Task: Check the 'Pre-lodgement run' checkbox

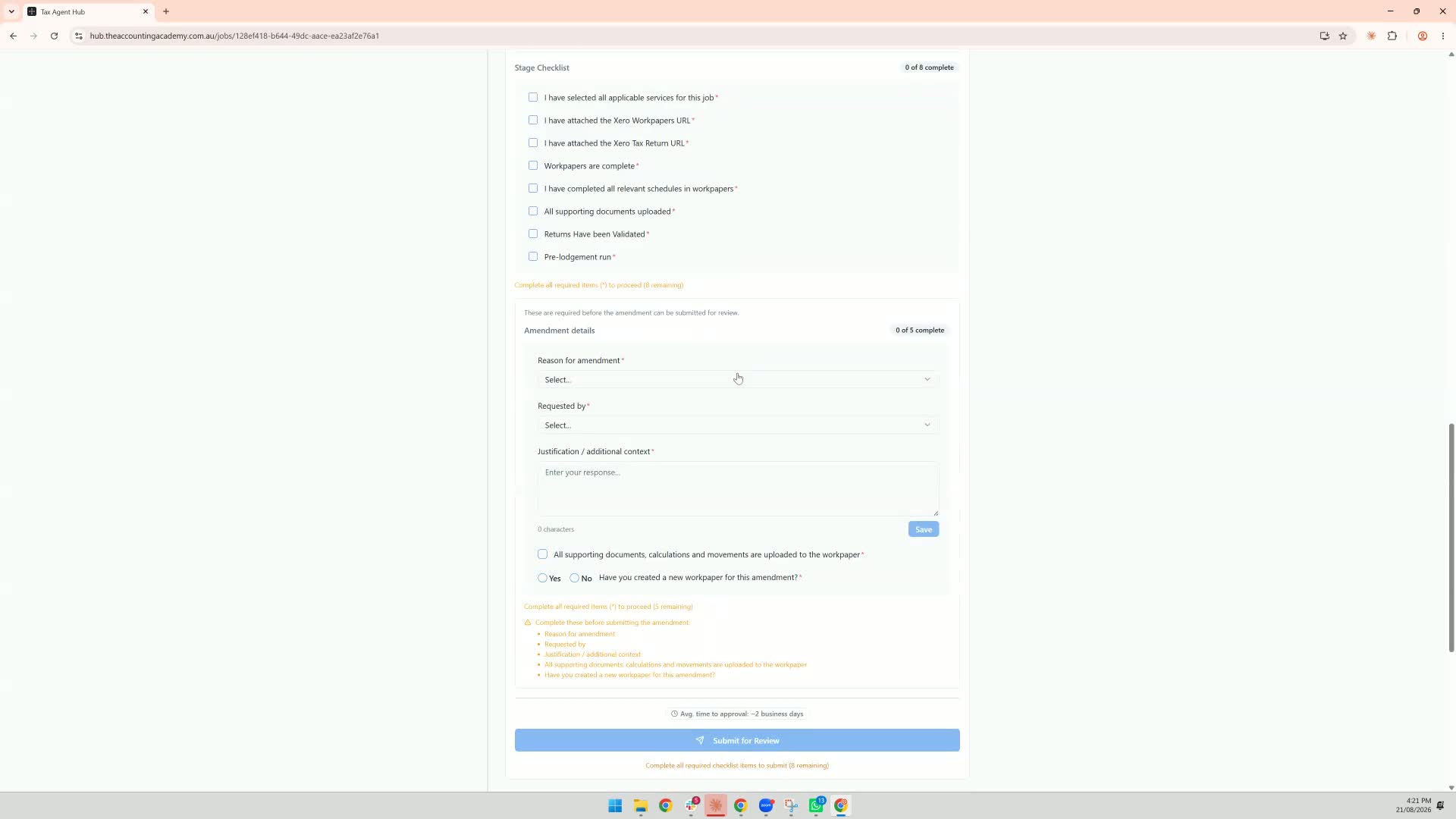Action: pos(533,256)
